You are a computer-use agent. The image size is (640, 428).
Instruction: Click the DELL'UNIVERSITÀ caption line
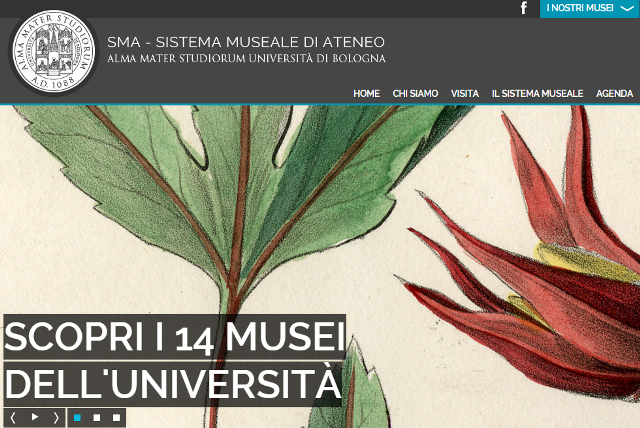(x=174, y=384)
